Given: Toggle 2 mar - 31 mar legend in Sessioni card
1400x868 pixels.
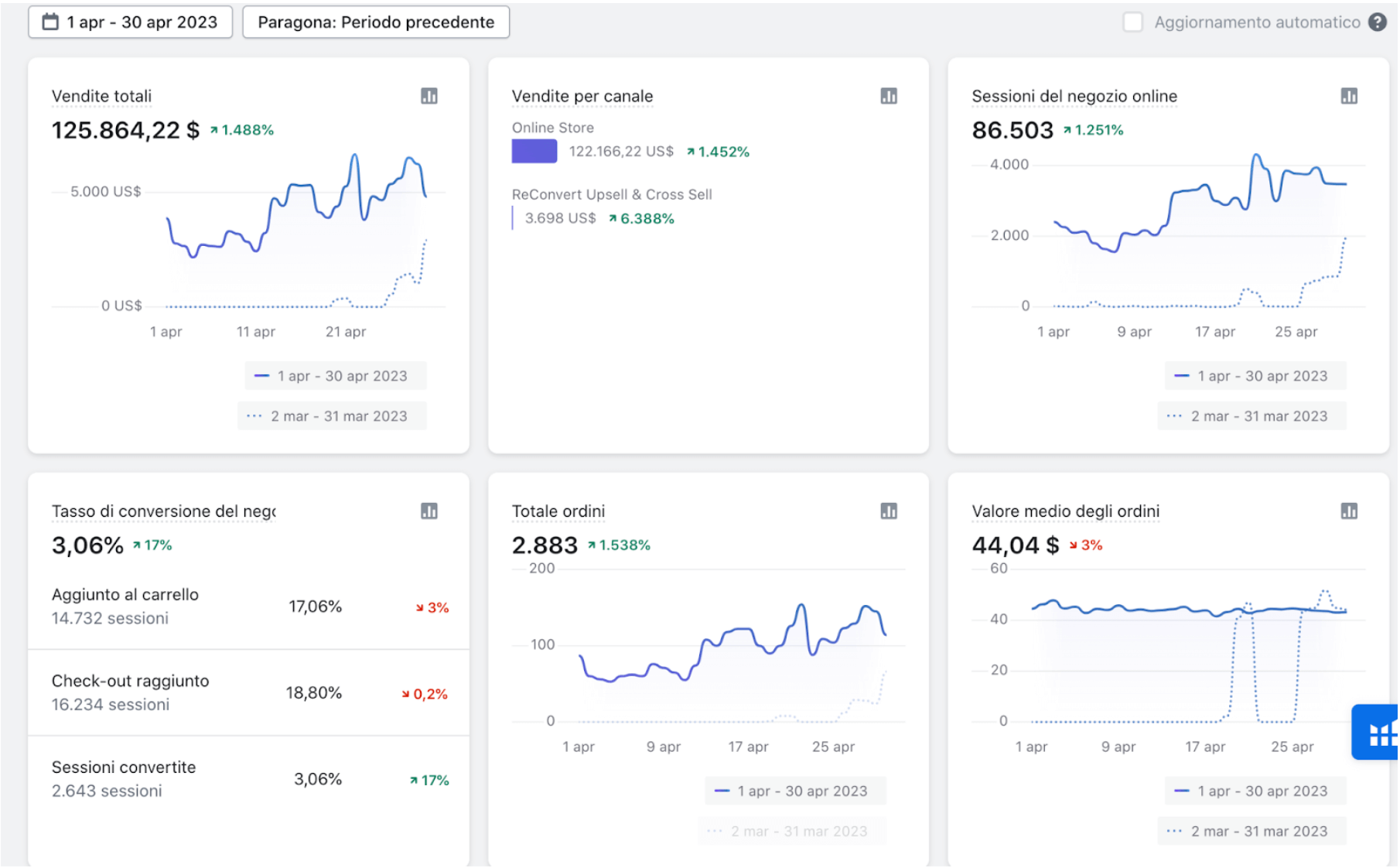Looking at the screenshot, I should (x=1251, y=416).
